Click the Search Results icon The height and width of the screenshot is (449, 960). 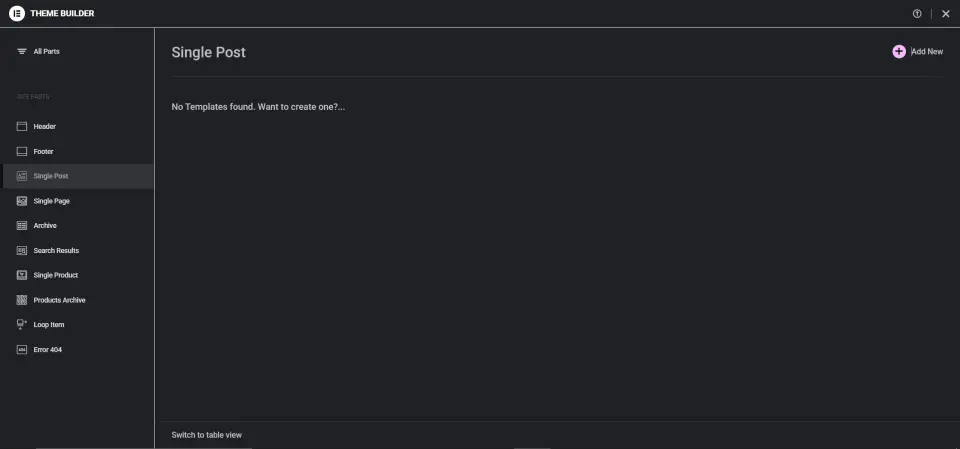tap(22, 250)
